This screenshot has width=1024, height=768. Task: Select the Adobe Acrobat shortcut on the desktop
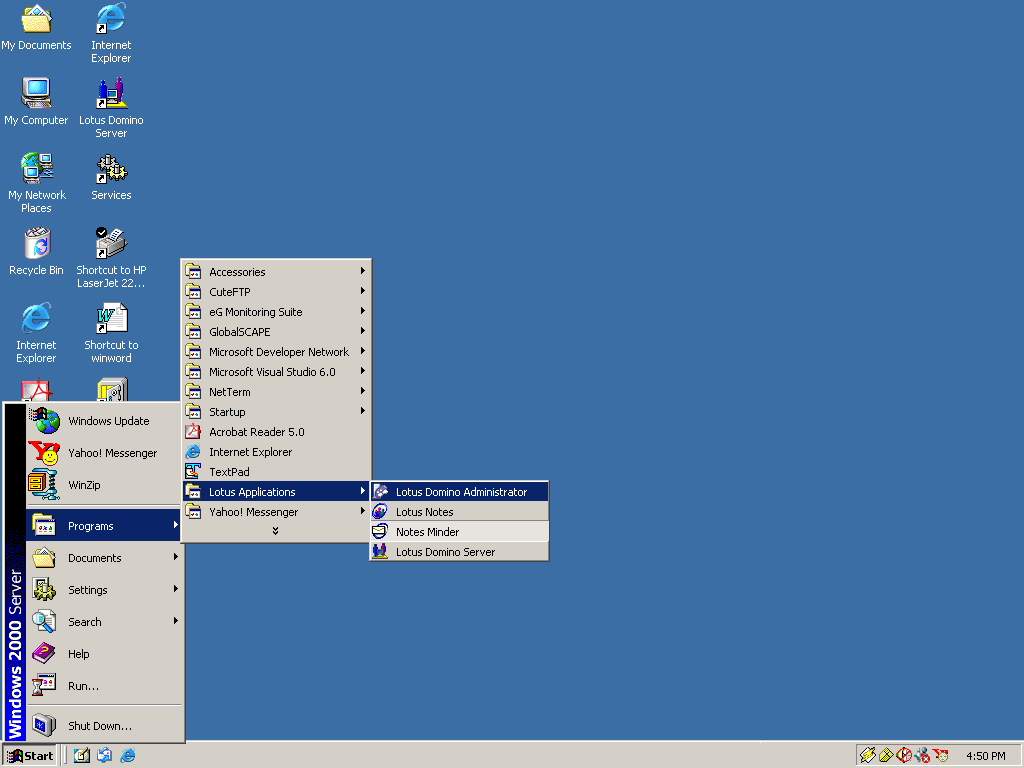[37, 389]
